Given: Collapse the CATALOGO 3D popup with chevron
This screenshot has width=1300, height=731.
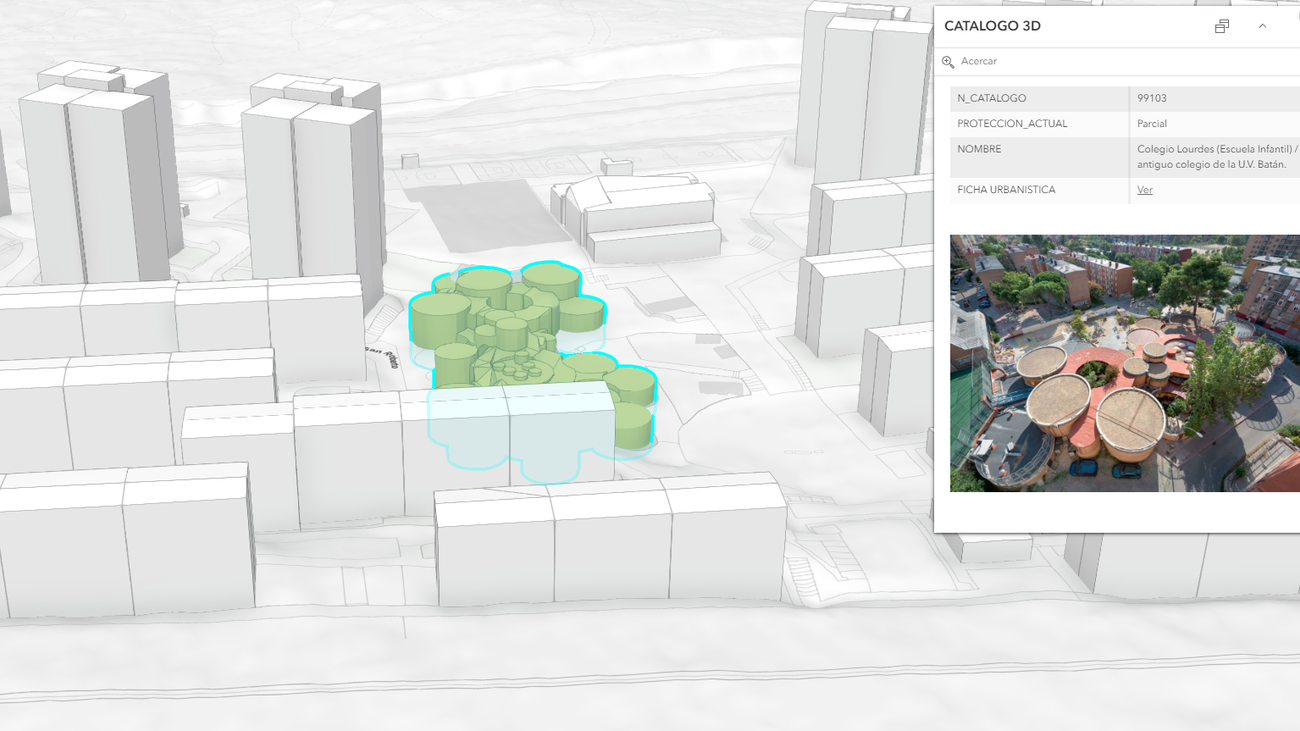Looking at the screenshot, I should click(x=1262, y=26).
